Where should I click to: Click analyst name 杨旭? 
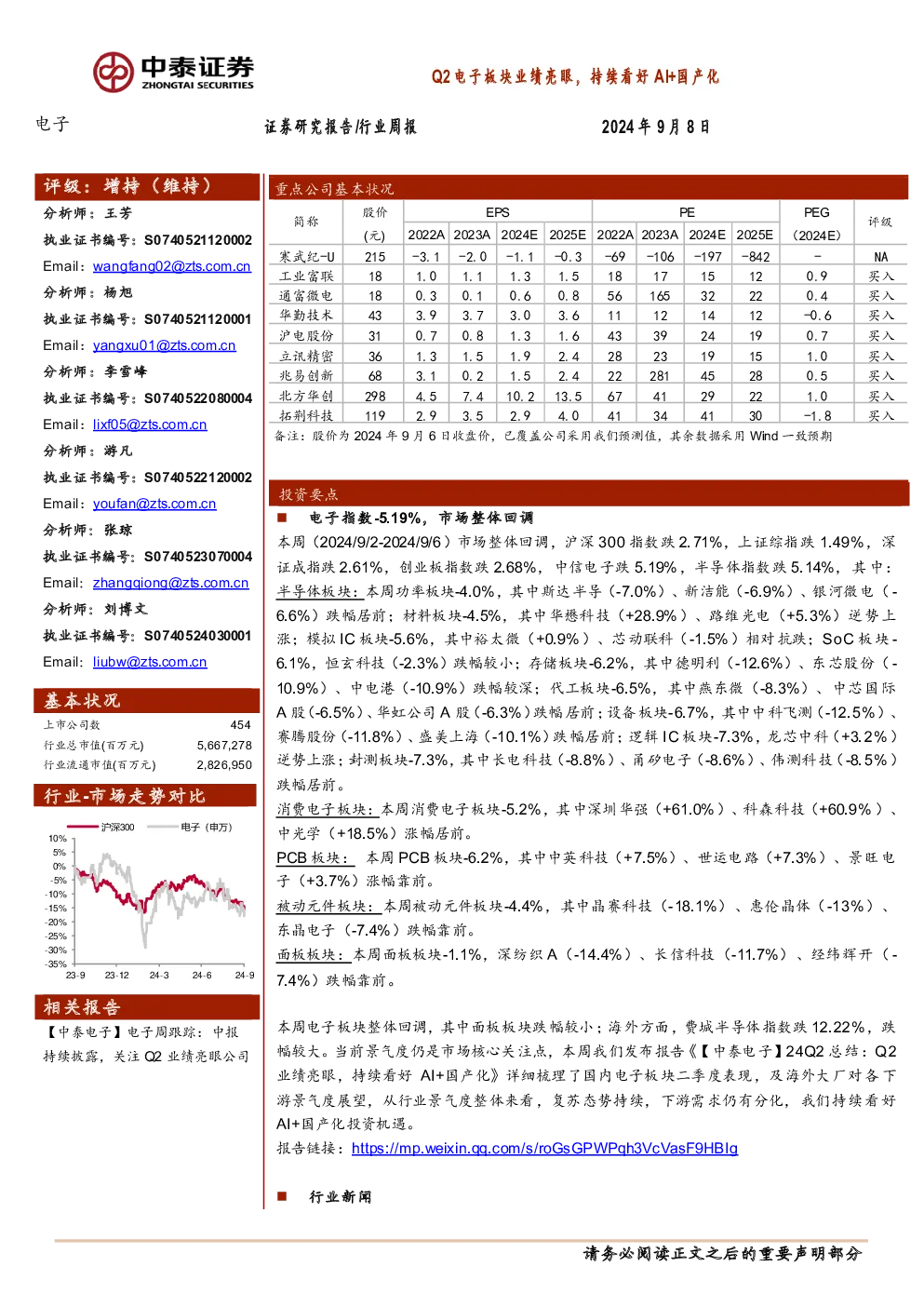pyautogui.click(x=118, y=292)
